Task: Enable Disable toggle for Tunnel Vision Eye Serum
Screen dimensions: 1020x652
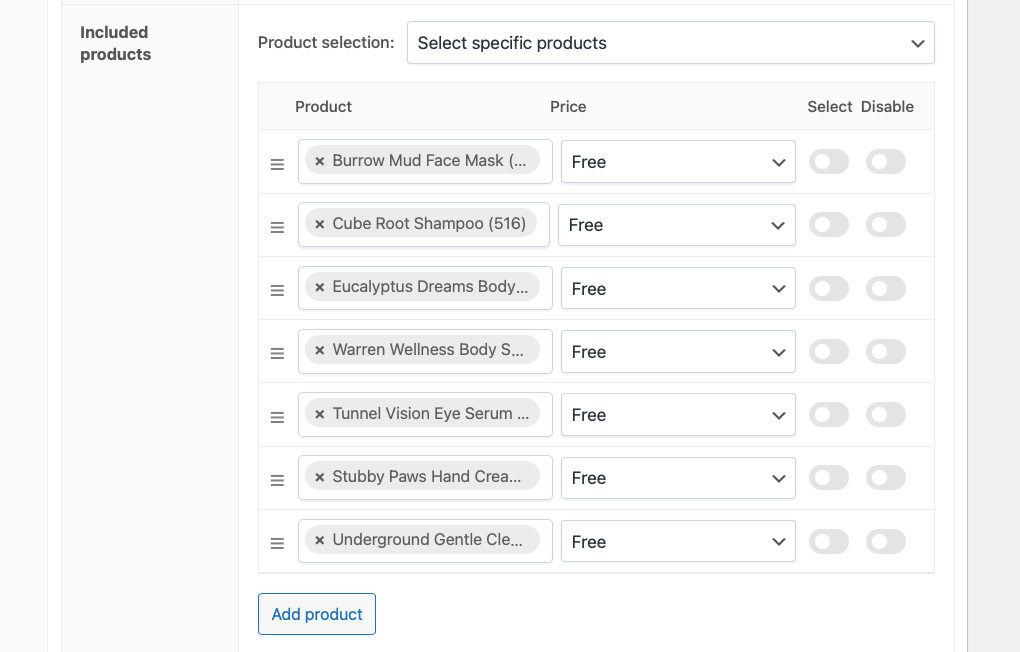Action: pos(885,414)
